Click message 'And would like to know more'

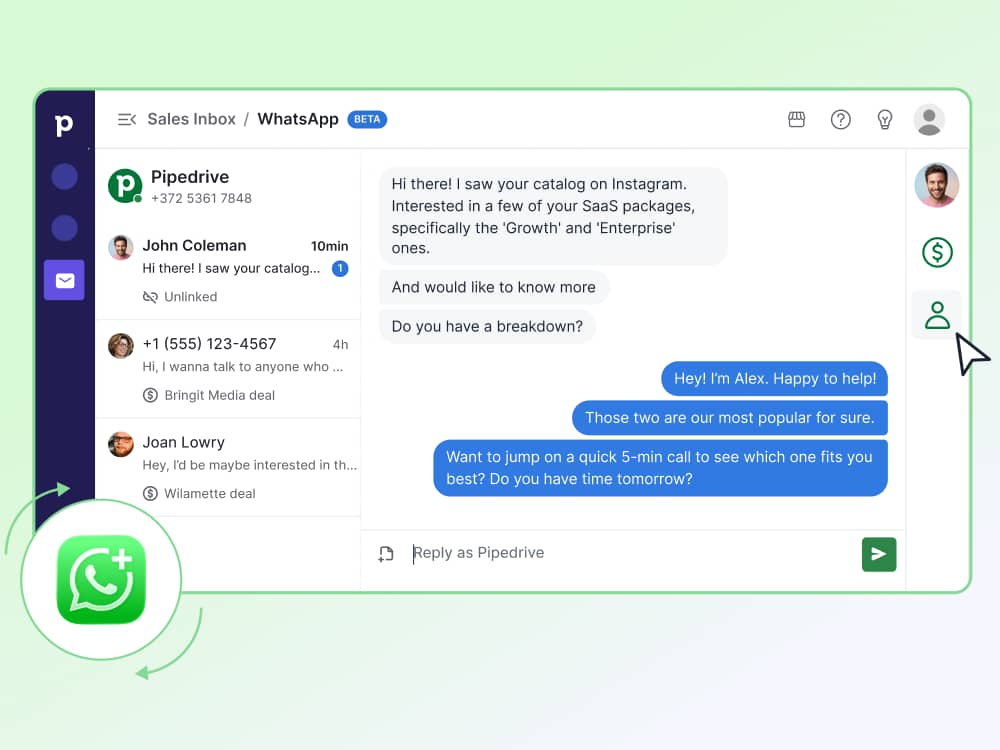coord(494,287)
